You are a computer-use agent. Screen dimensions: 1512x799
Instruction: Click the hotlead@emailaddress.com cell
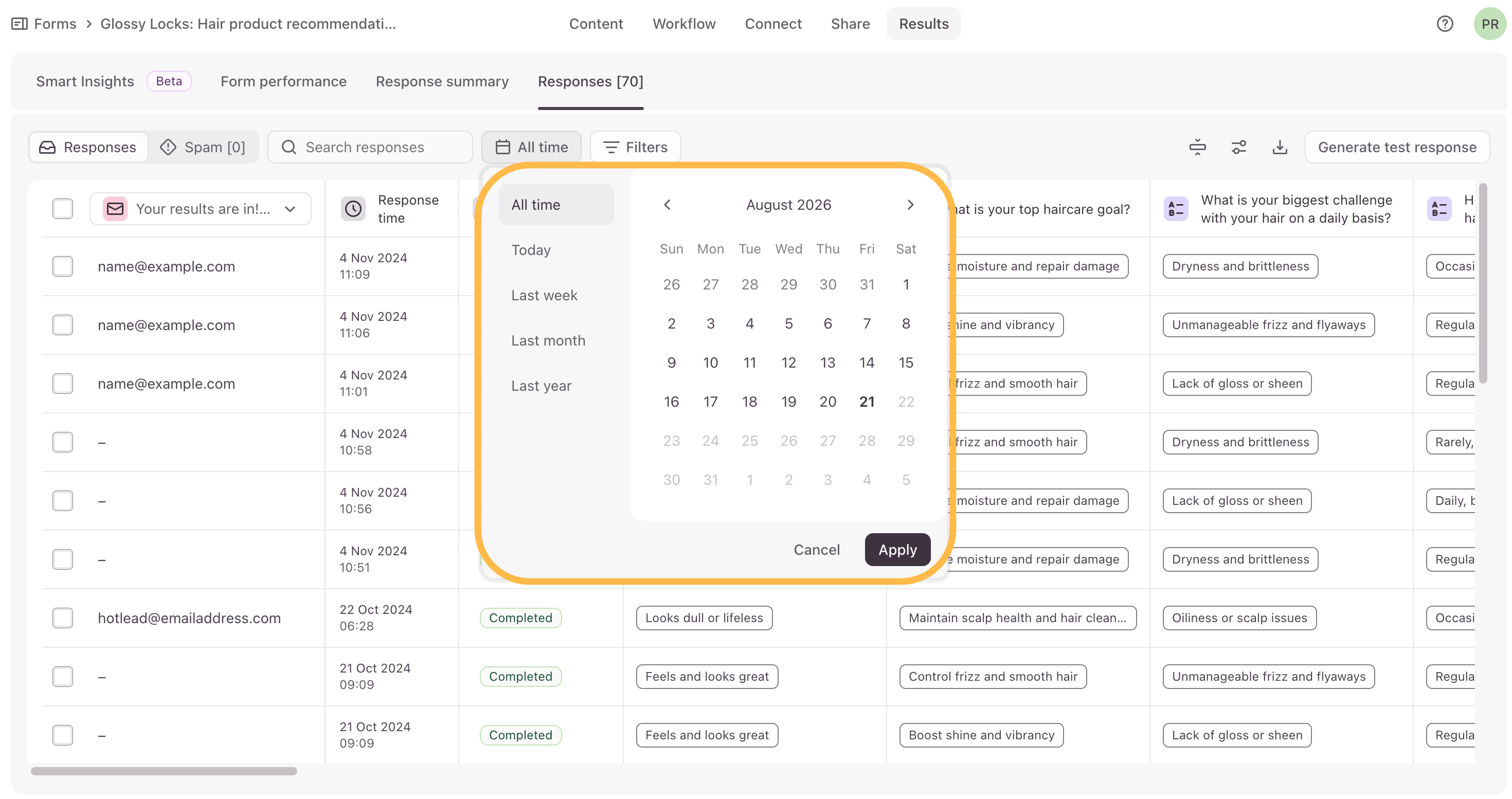tap(189, 619)
